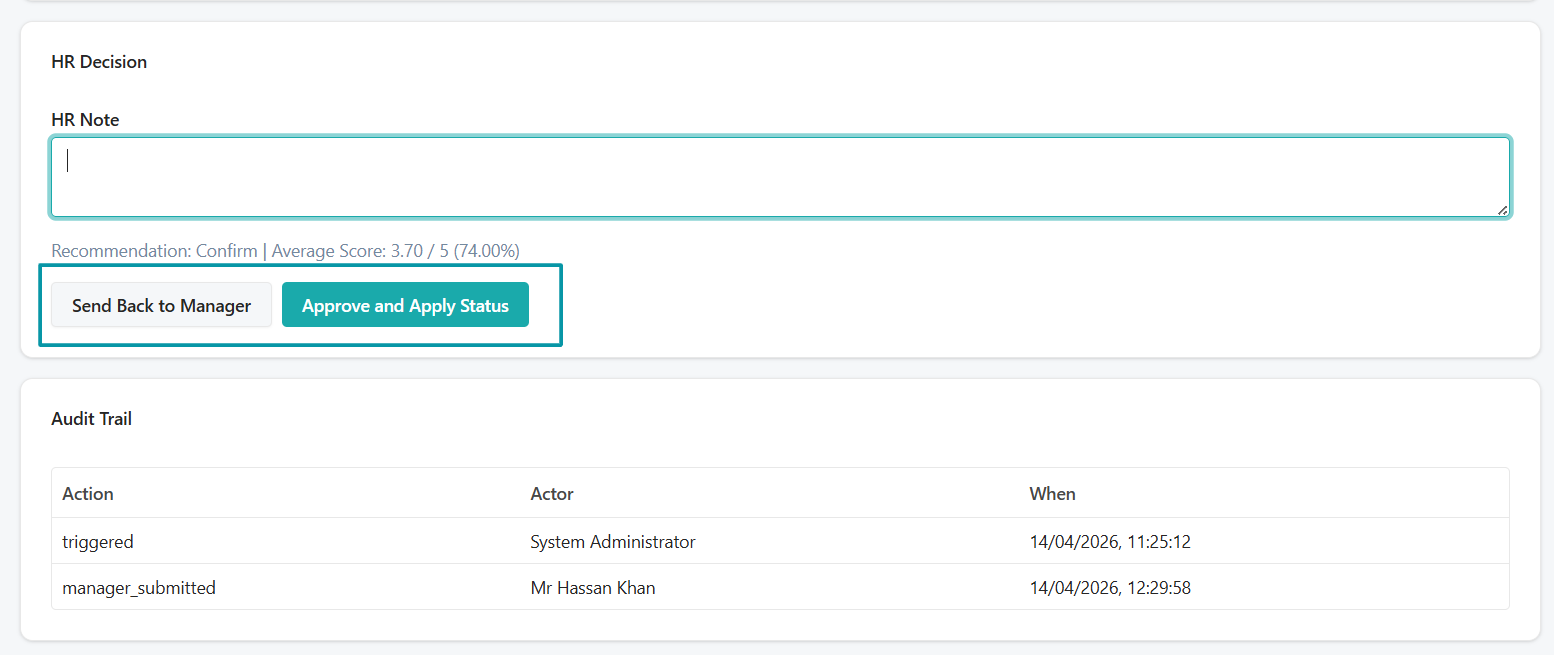
Task: Click the Action column header
Action: coord(88,494)
